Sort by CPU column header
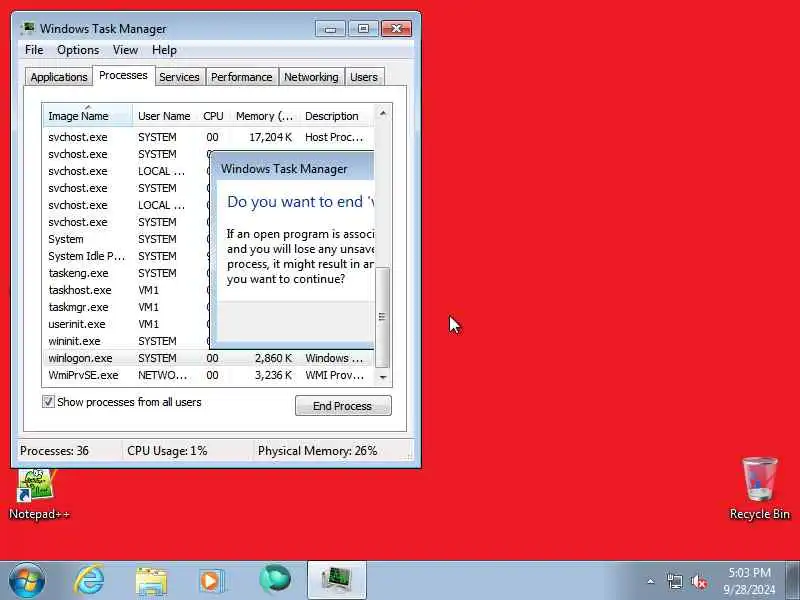Screen dimensions: 800x600 pyautogui.click(x=213, y=116)
